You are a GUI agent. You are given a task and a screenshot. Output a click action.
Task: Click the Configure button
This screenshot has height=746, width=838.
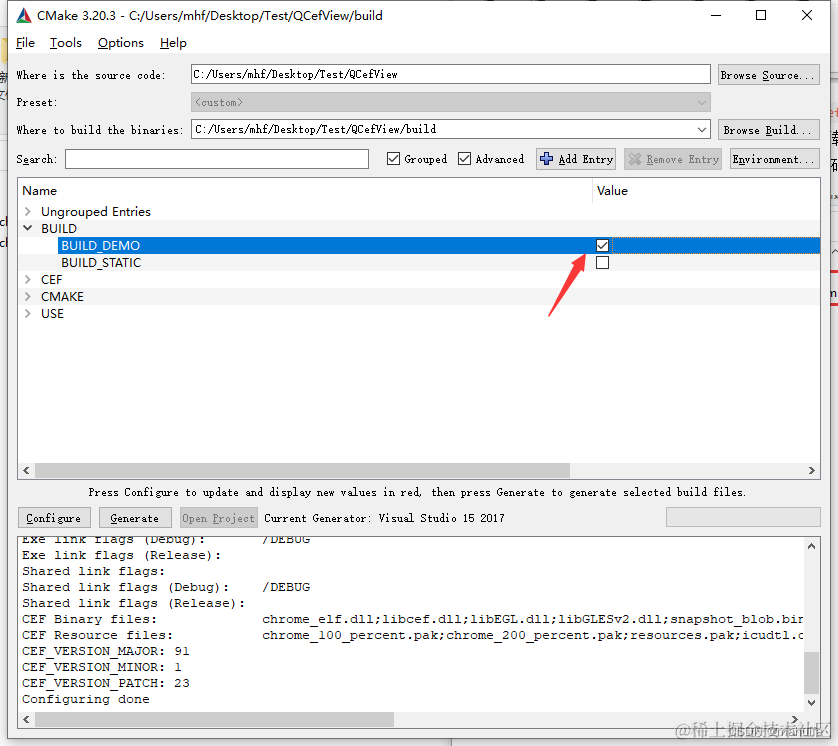pos(54,518)
